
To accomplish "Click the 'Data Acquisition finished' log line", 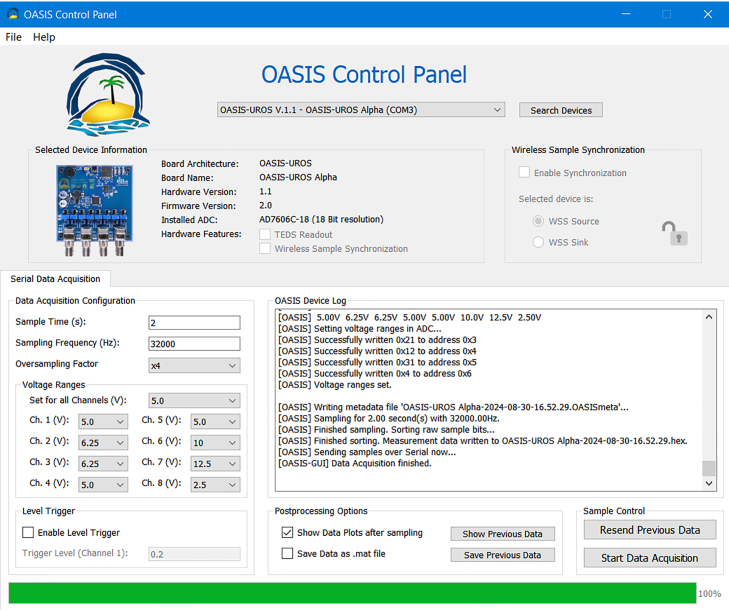I will pyautogui.click(x=355, y=463).
